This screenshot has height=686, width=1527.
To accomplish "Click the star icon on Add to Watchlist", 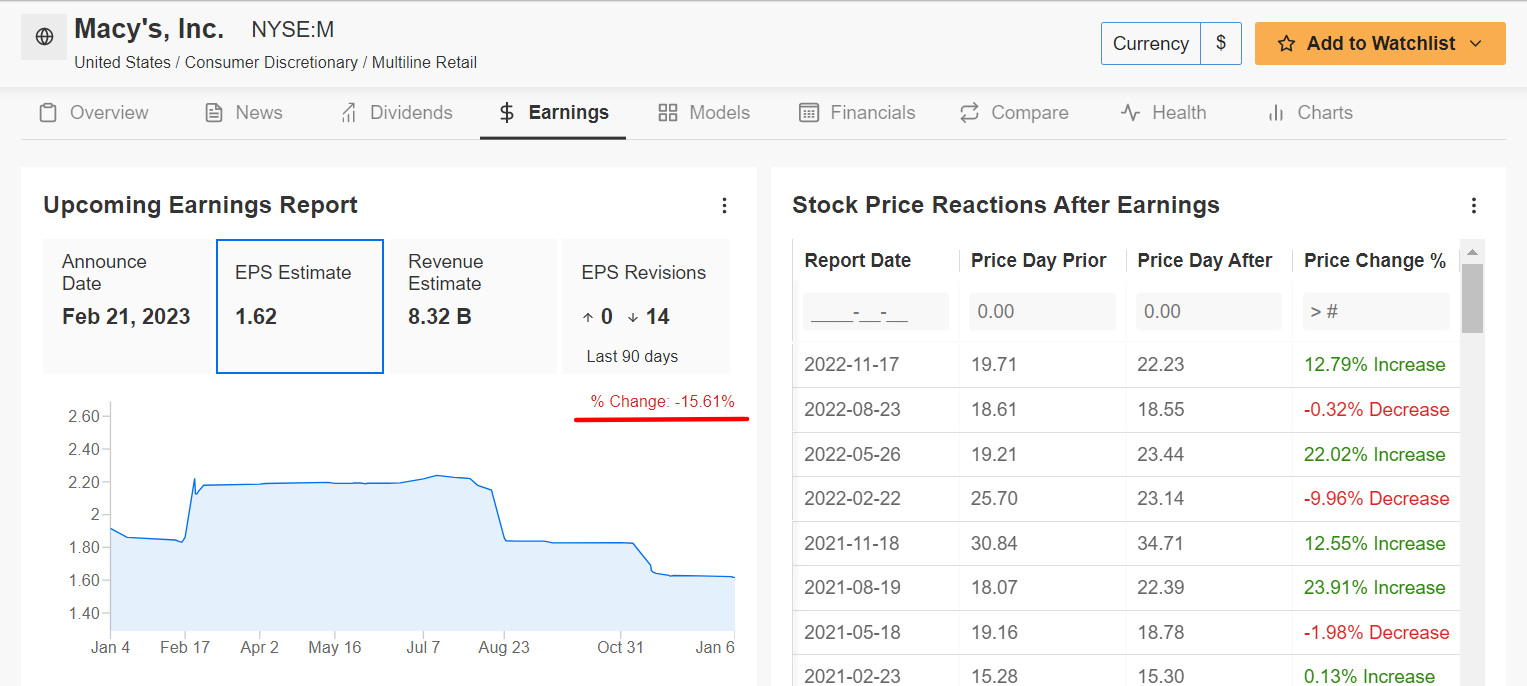I will point(1286,44).
